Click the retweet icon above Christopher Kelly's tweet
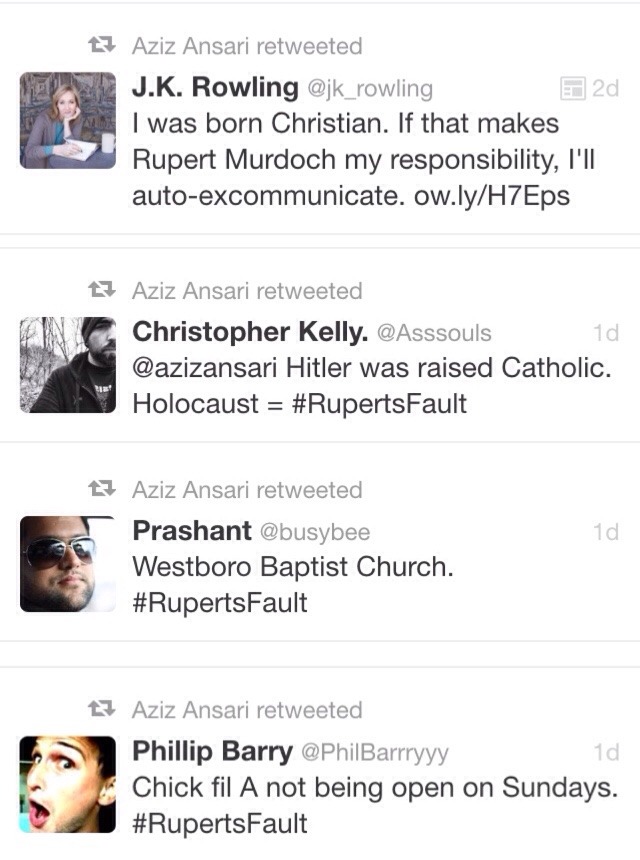 point(101,291)
